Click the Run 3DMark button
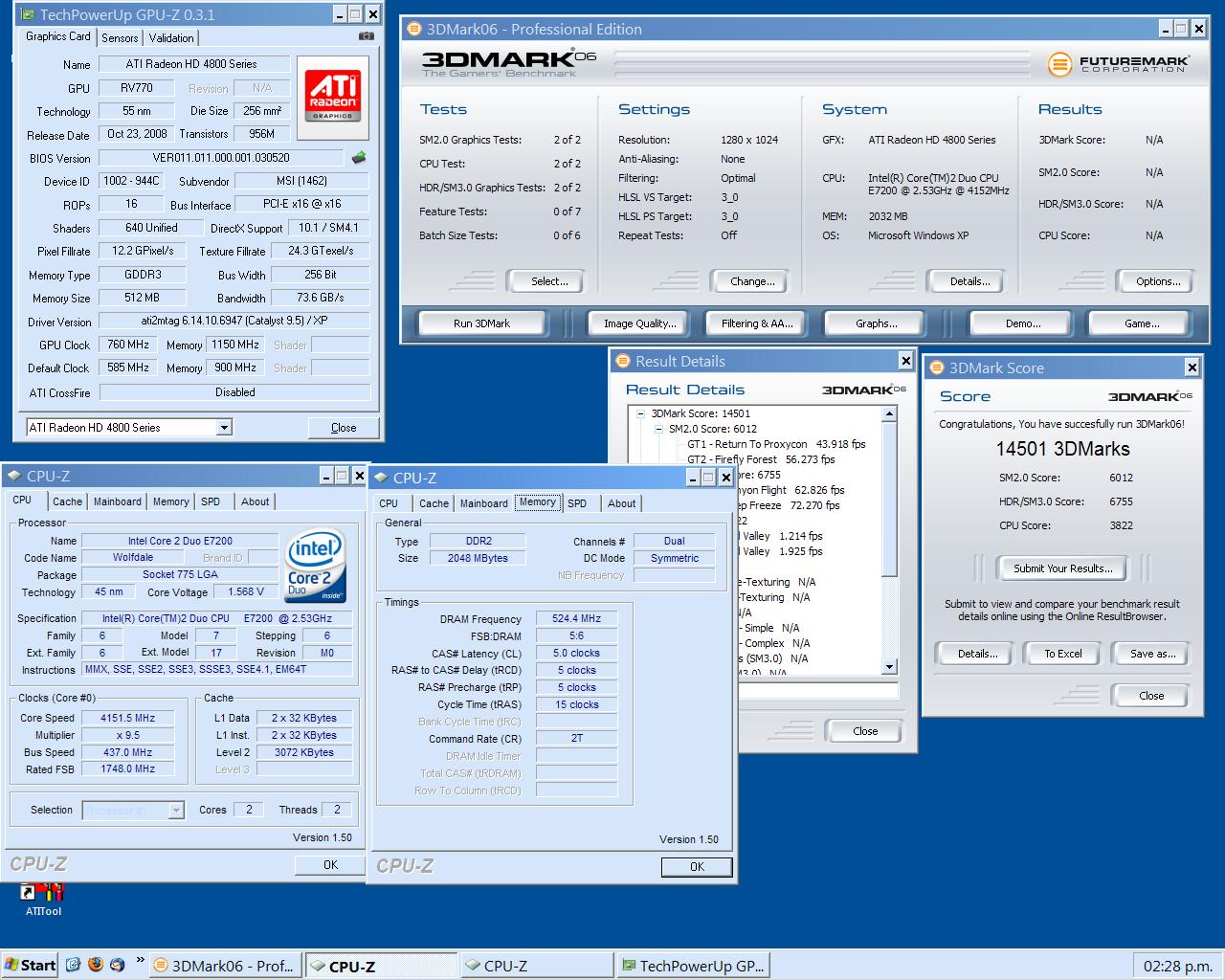The height and width of the screenshot is (980, 1225). pos(481,323)
